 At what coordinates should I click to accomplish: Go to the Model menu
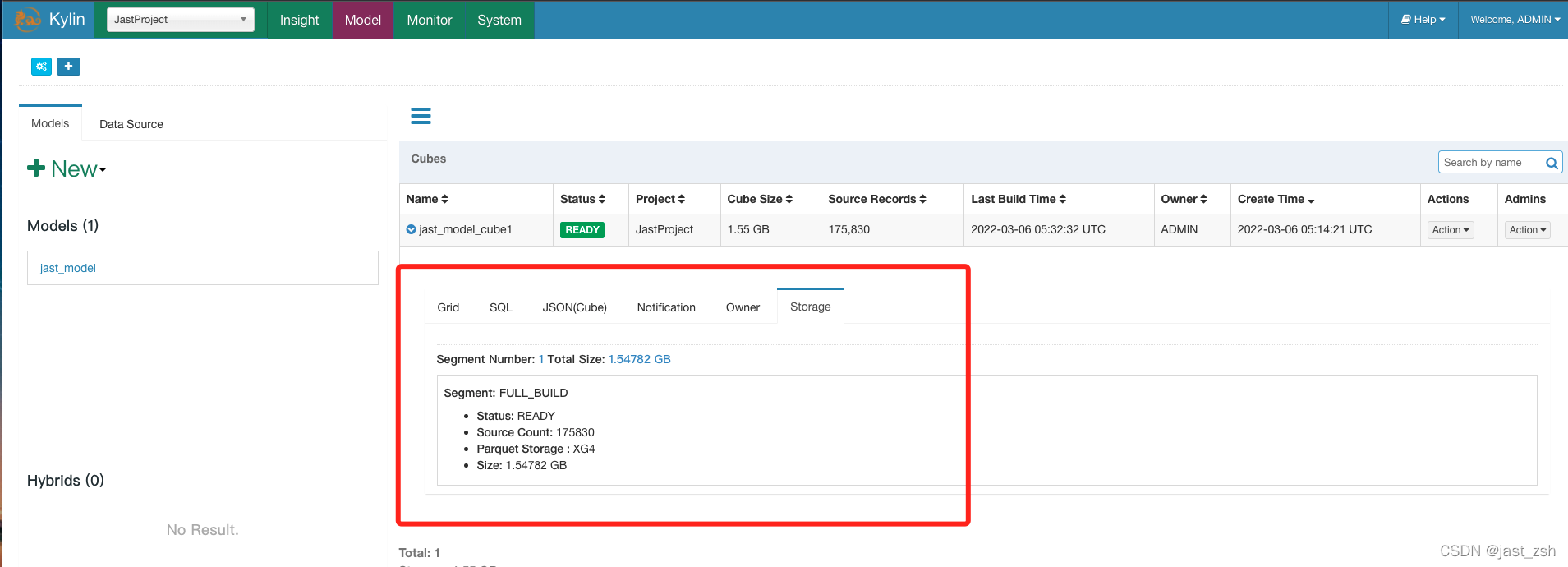[x=363, y=20]
